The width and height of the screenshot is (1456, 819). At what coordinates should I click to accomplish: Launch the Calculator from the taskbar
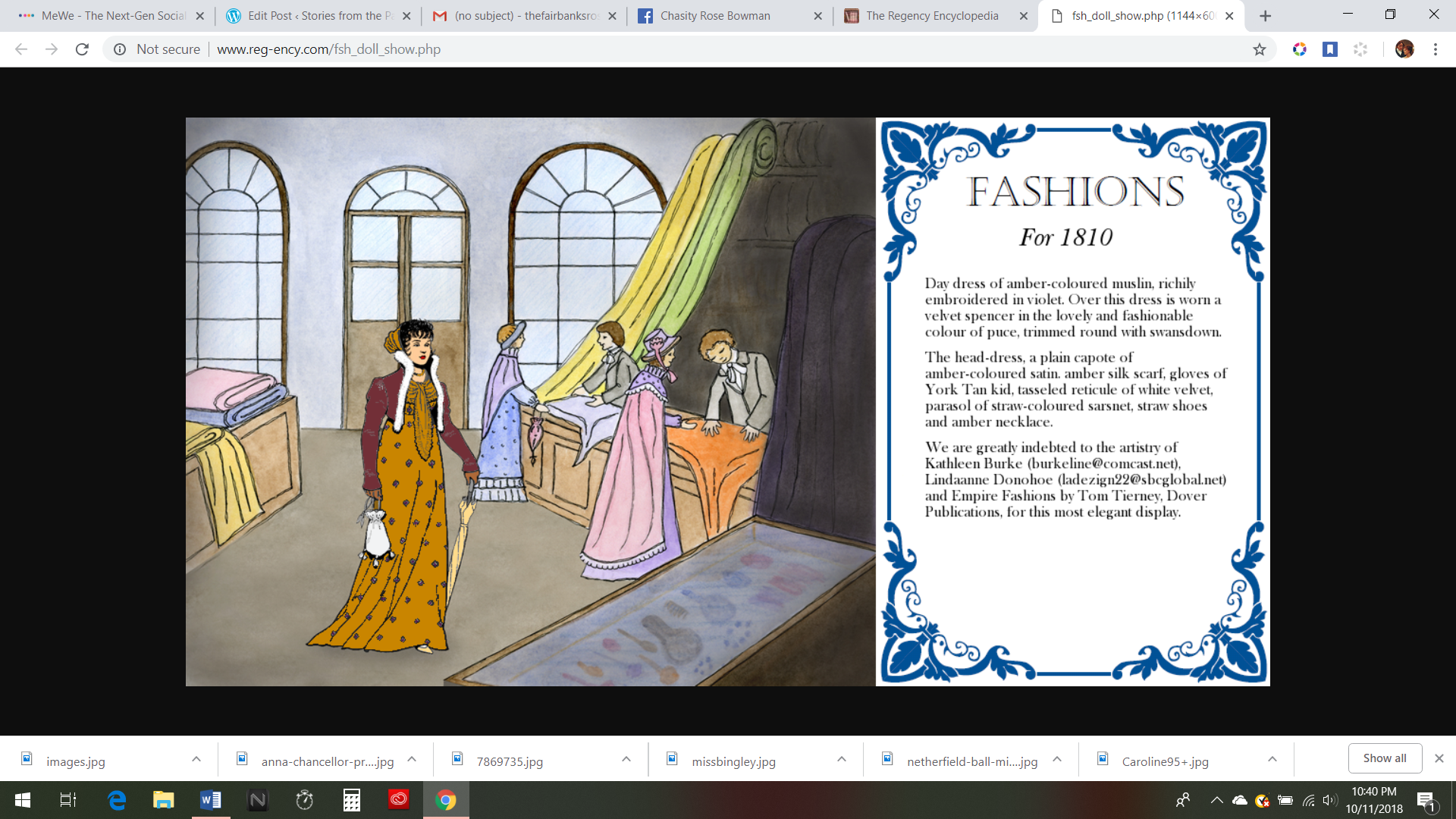pyautogui.click(x=351, y=800)
